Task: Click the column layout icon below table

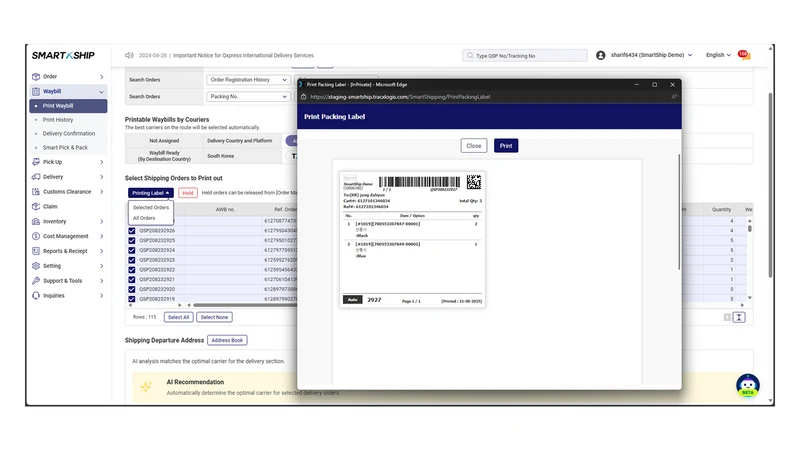Action: [727, 317]
